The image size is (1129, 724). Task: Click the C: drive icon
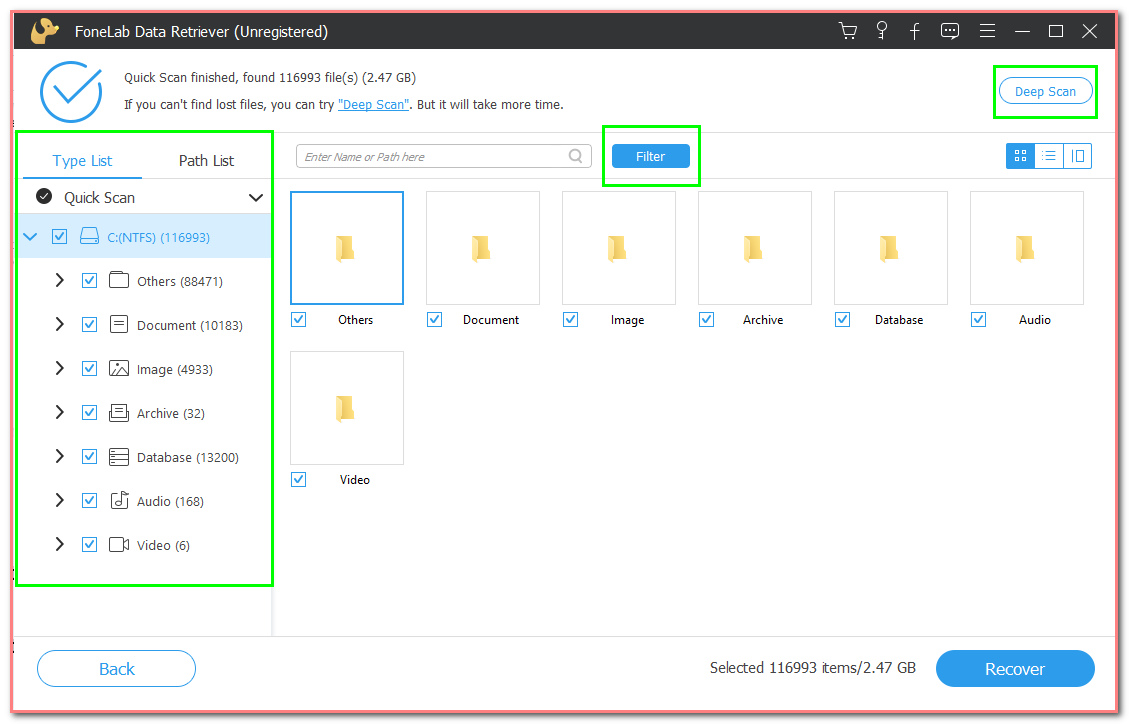[89, 236]
